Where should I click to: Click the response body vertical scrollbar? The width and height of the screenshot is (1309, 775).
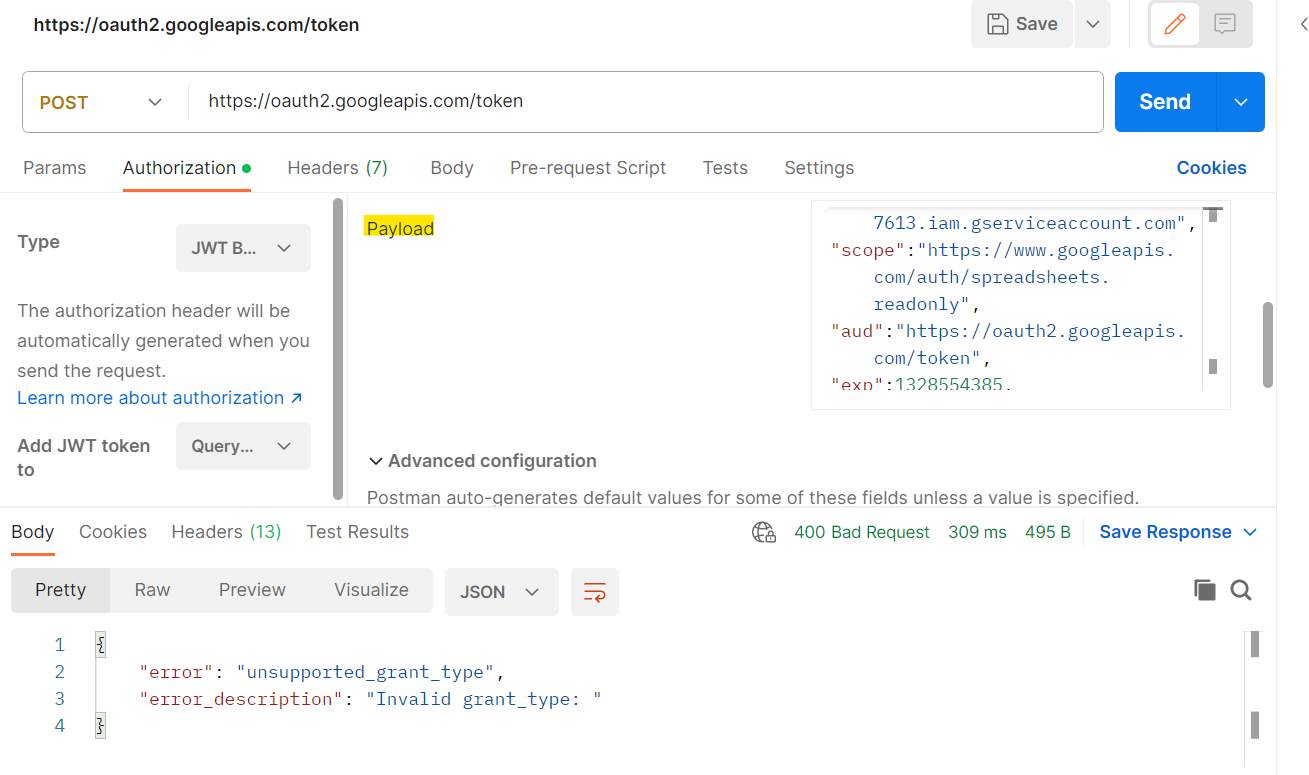(1255, 685)
